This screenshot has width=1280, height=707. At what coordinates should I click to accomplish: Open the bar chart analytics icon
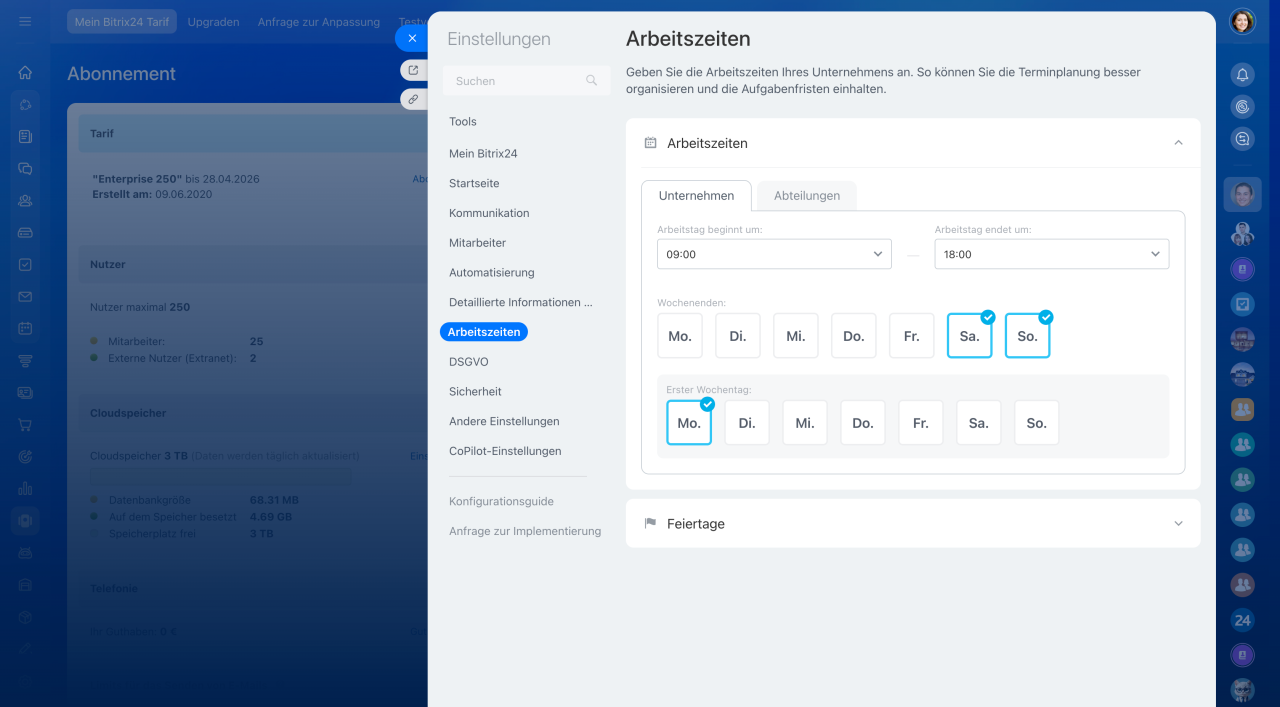tap(25, 488)
